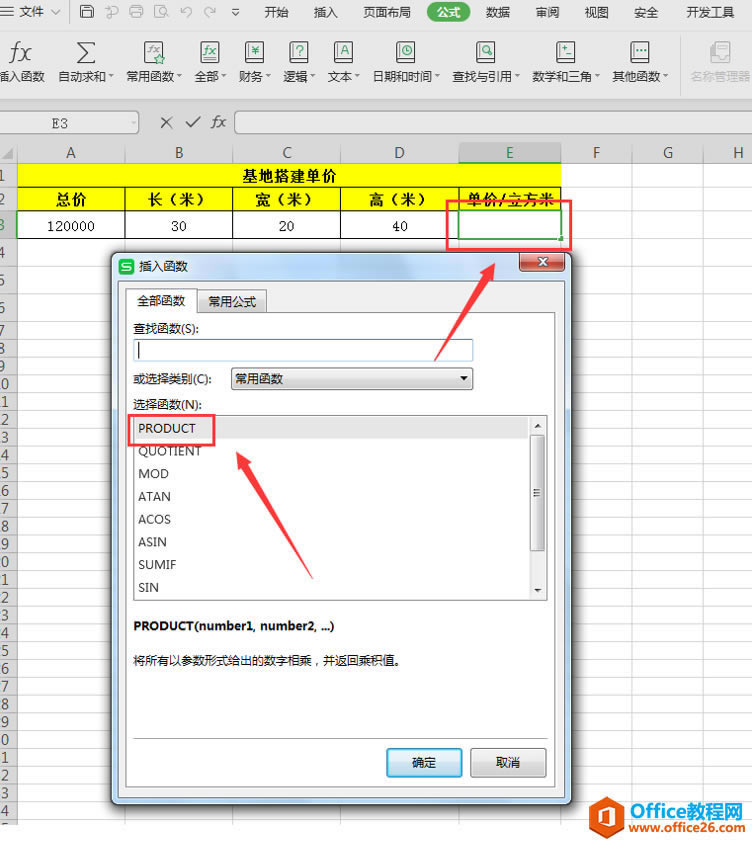Click column header A
Image resolution: width=752 pixels, height=845 pixels.
coord(71,153)
